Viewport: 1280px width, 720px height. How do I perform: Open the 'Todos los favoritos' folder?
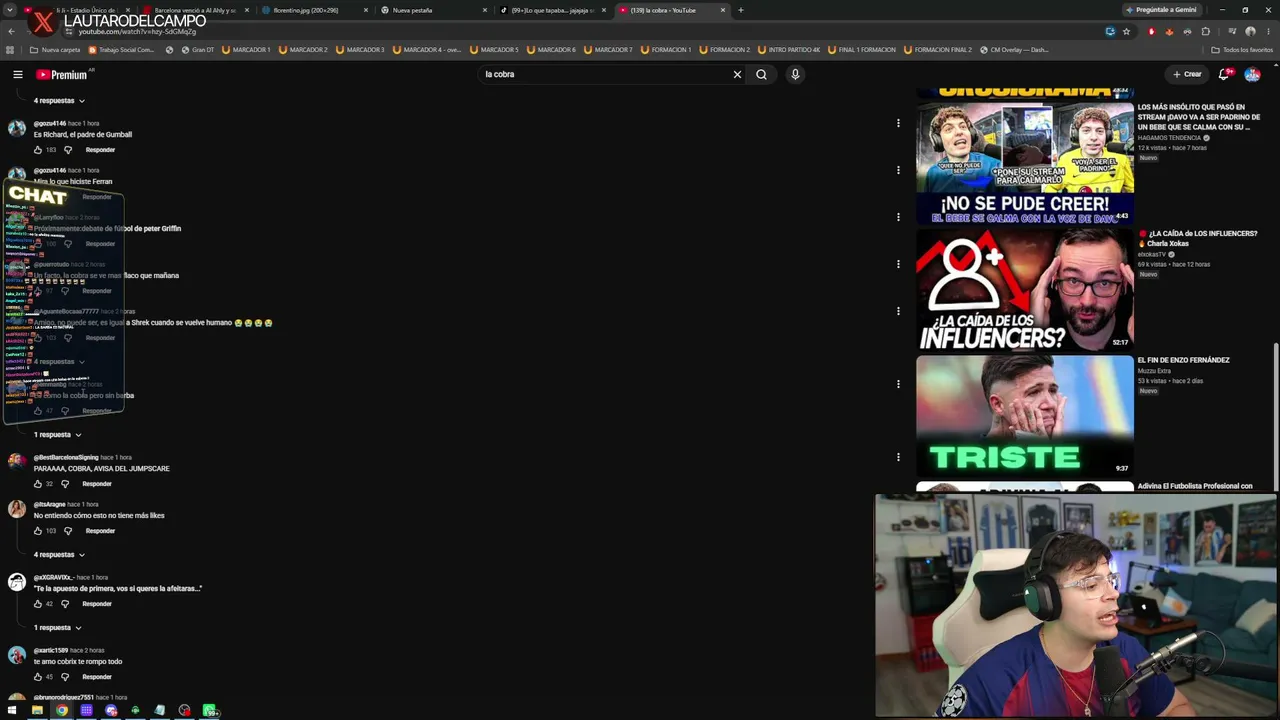tap(1242, 50)
